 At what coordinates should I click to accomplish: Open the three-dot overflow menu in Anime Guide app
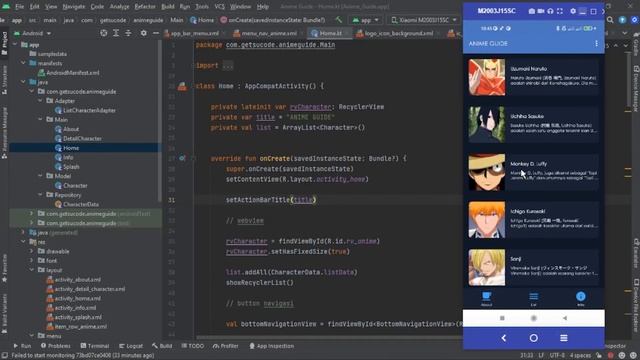(596, 43)
